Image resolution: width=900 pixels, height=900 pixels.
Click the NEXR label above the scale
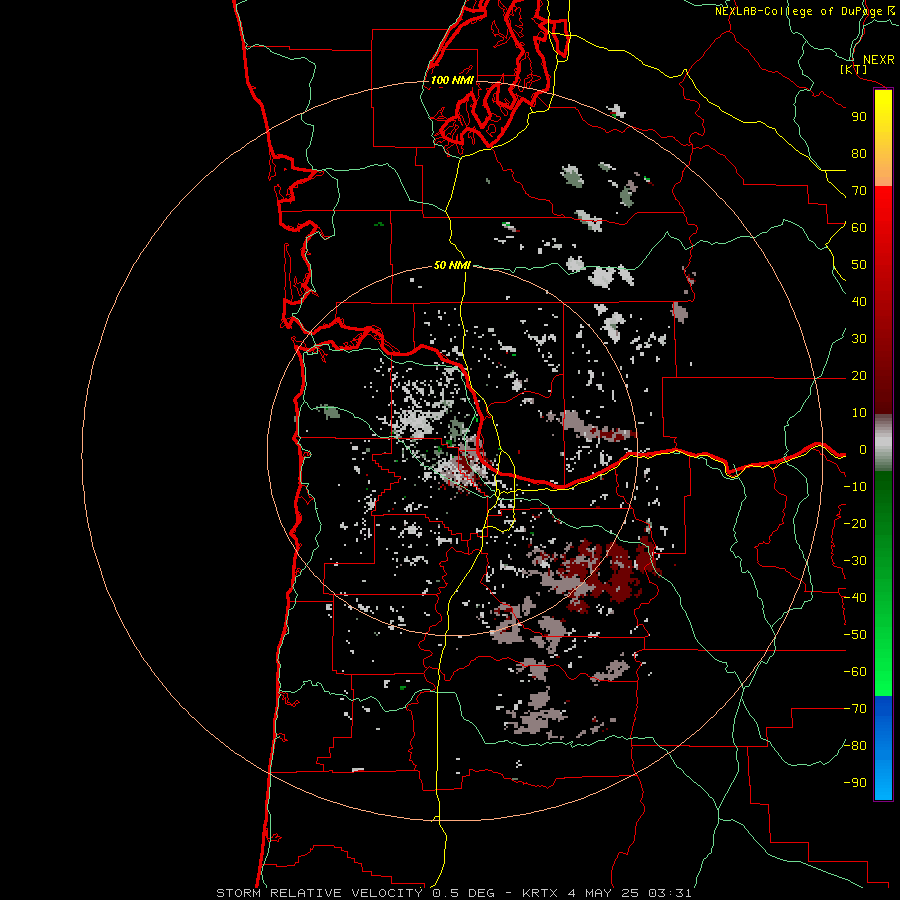click(x=878, y=60)
